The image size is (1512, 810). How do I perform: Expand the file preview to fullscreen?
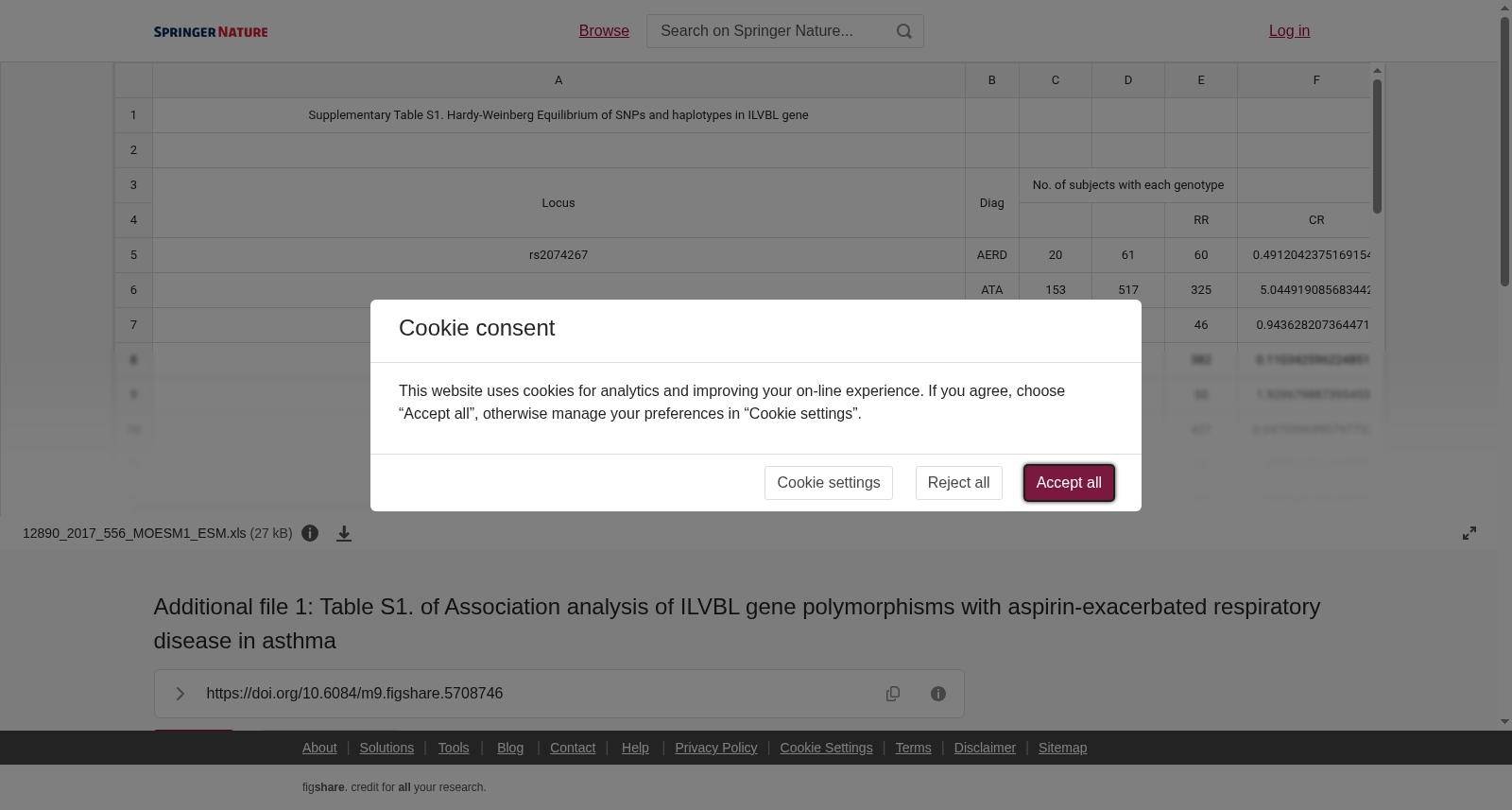(x=1469, y=533)
